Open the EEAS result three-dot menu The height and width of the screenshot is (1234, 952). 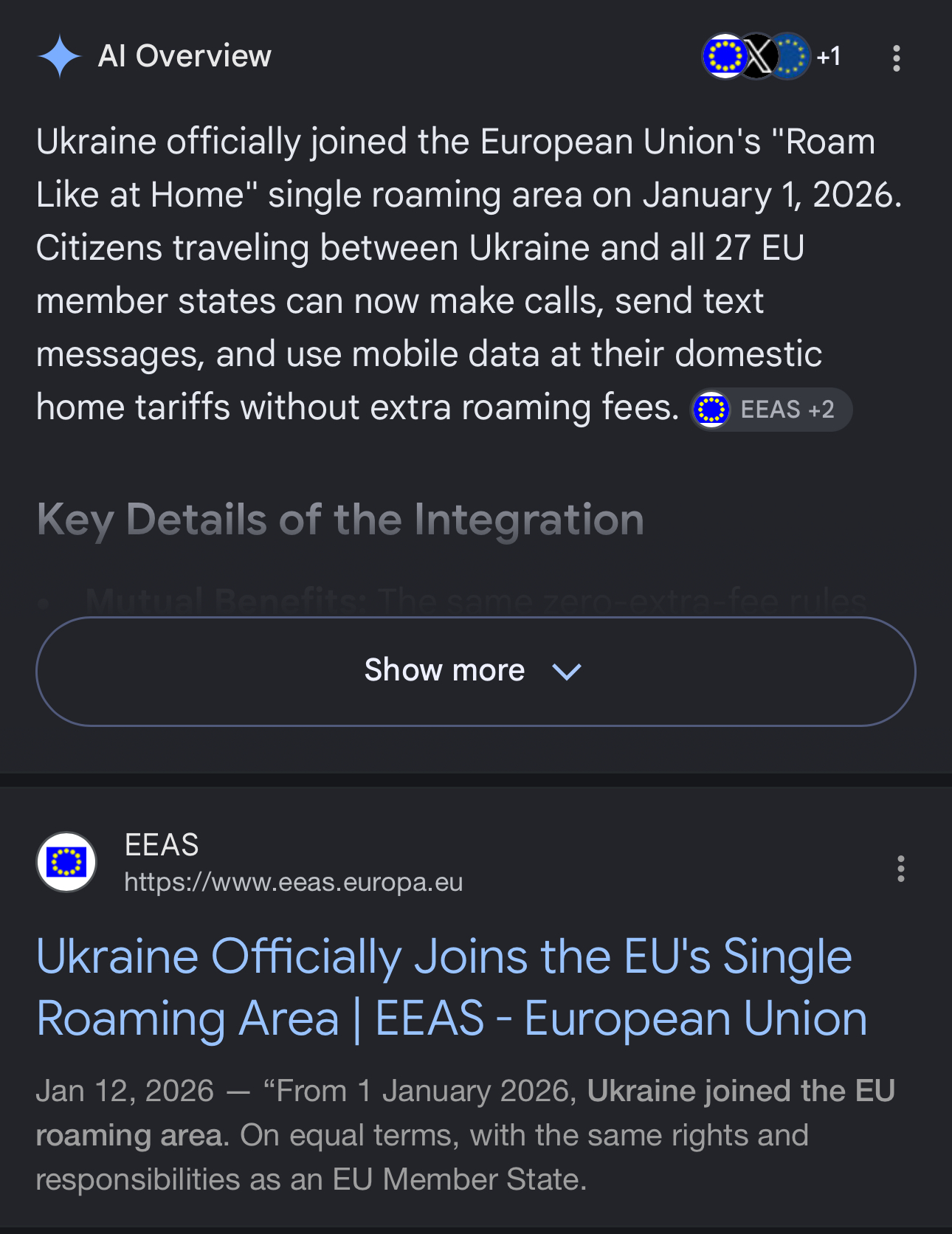(x=900, y=869)
